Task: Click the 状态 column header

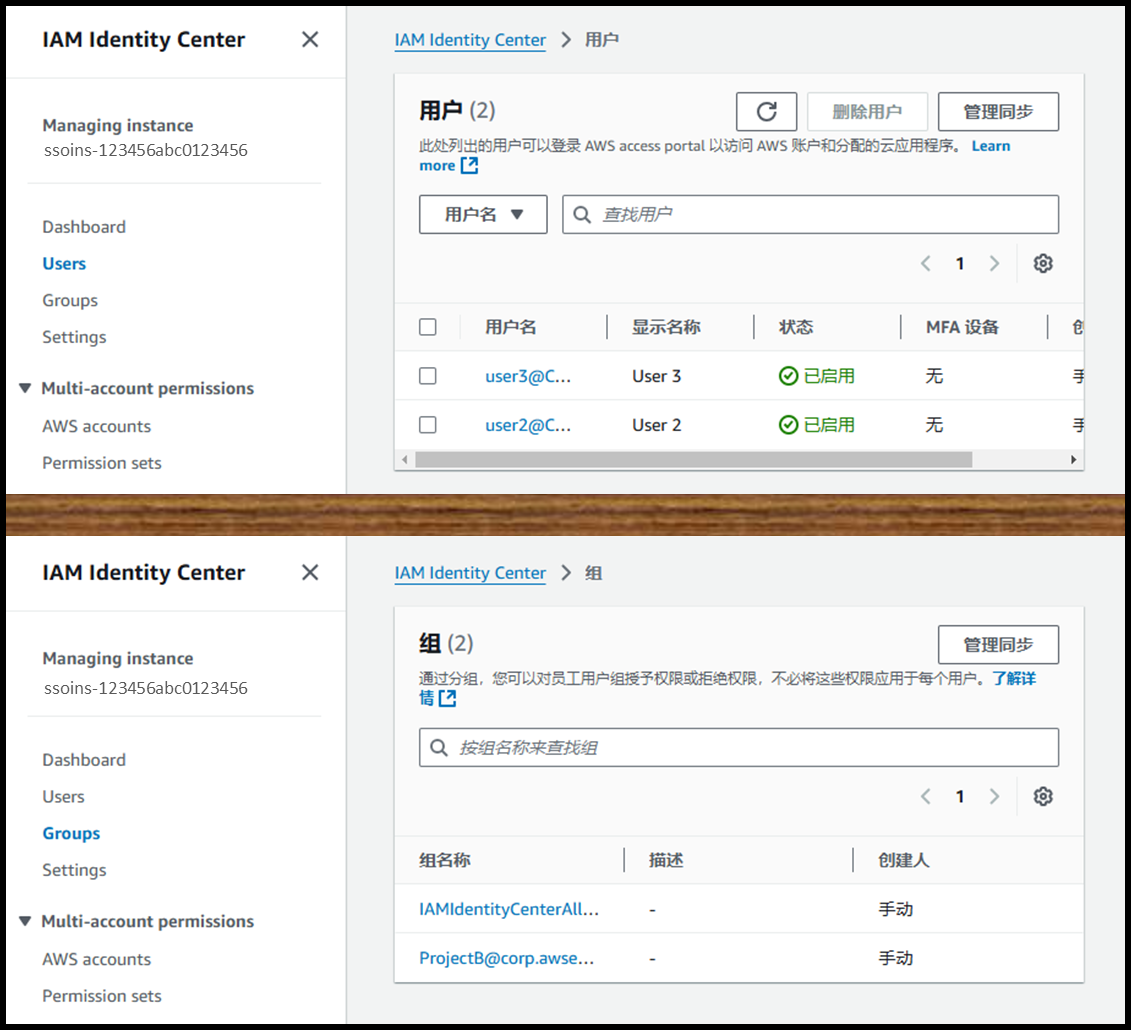Action: (796, 327)
